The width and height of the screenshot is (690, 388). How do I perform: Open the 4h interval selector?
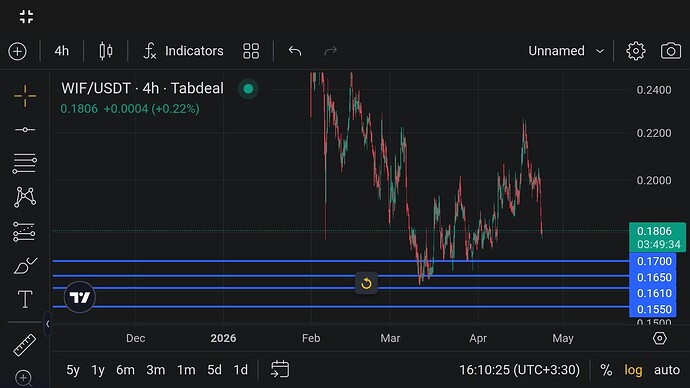pos(62,51)
